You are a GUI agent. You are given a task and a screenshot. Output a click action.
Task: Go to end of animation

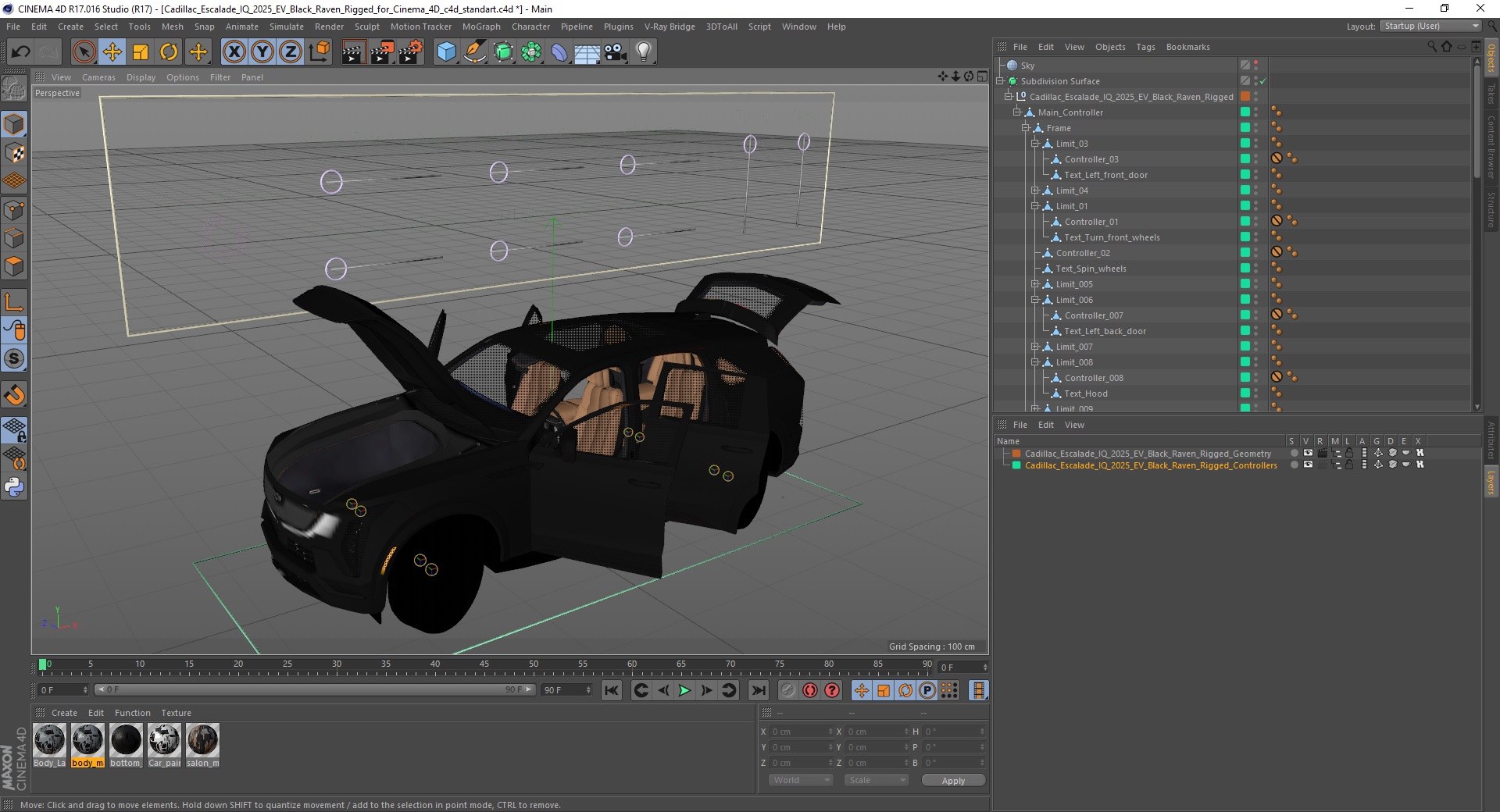tap(758, 690)
